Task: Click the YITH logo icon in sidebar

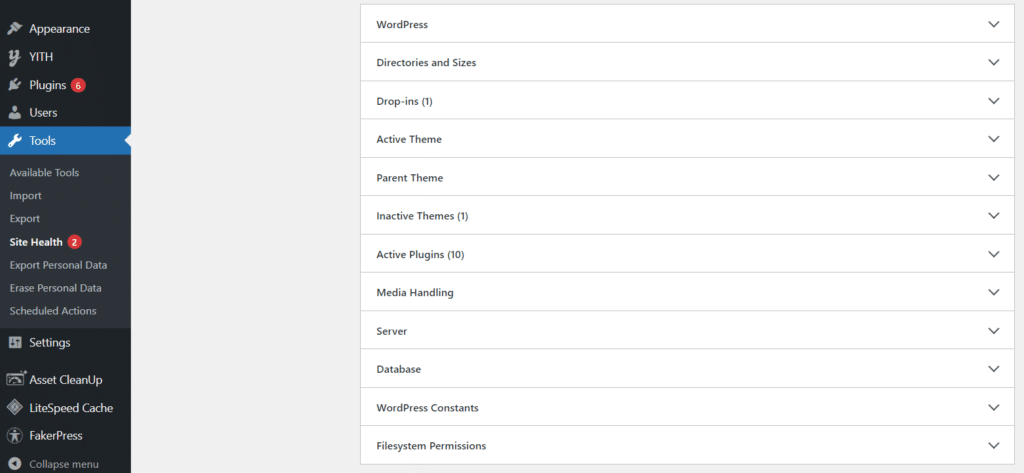Action: pos(15,57)
